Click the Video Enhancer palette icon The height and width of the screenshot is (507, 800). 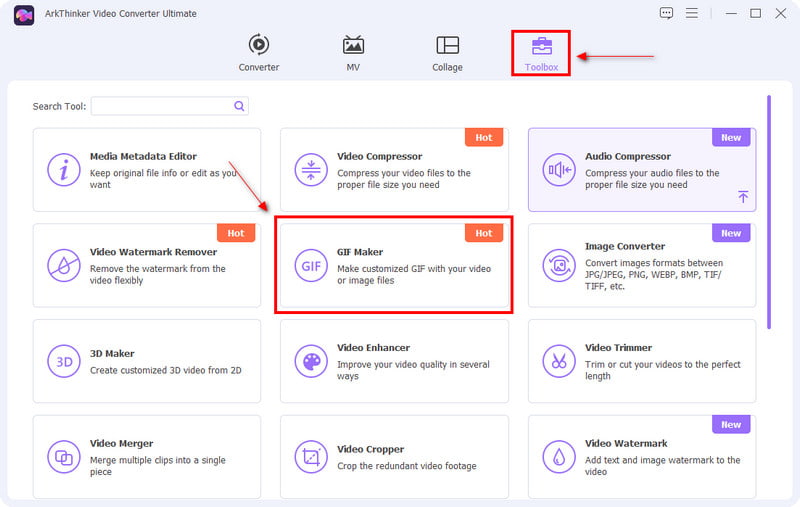coord(311,361)
